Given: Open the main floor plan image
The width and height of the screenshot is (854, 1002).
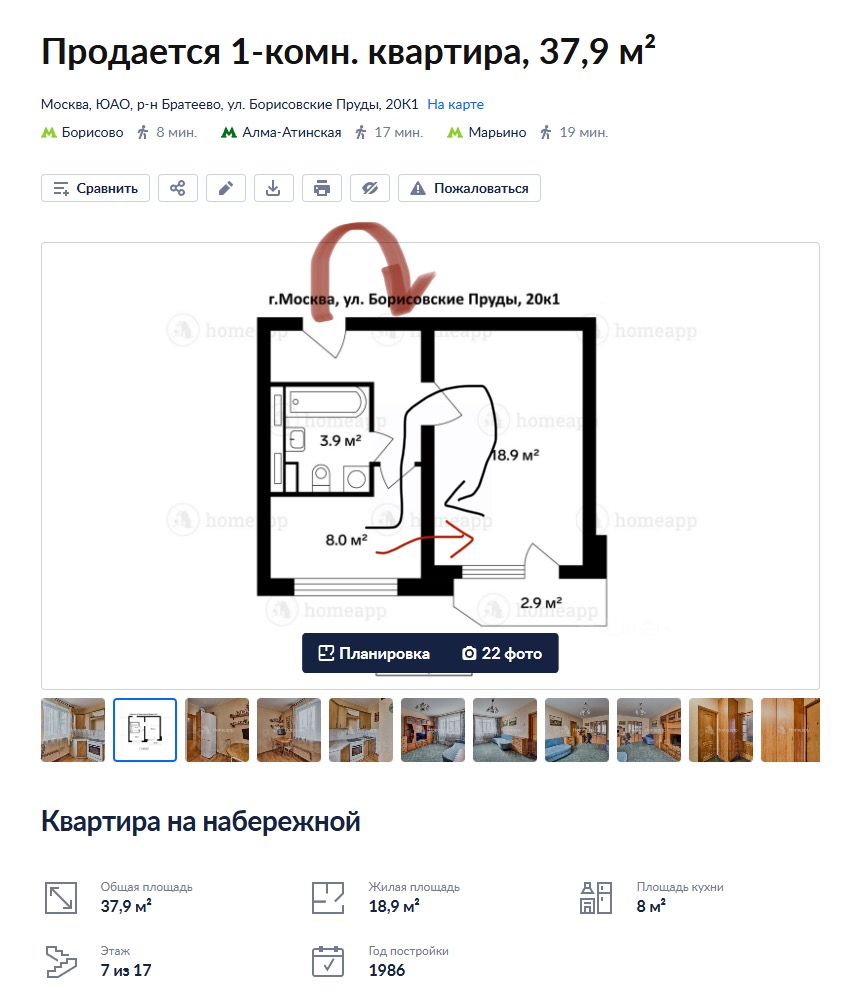Looking at the screenshot, I should (430, 465).
